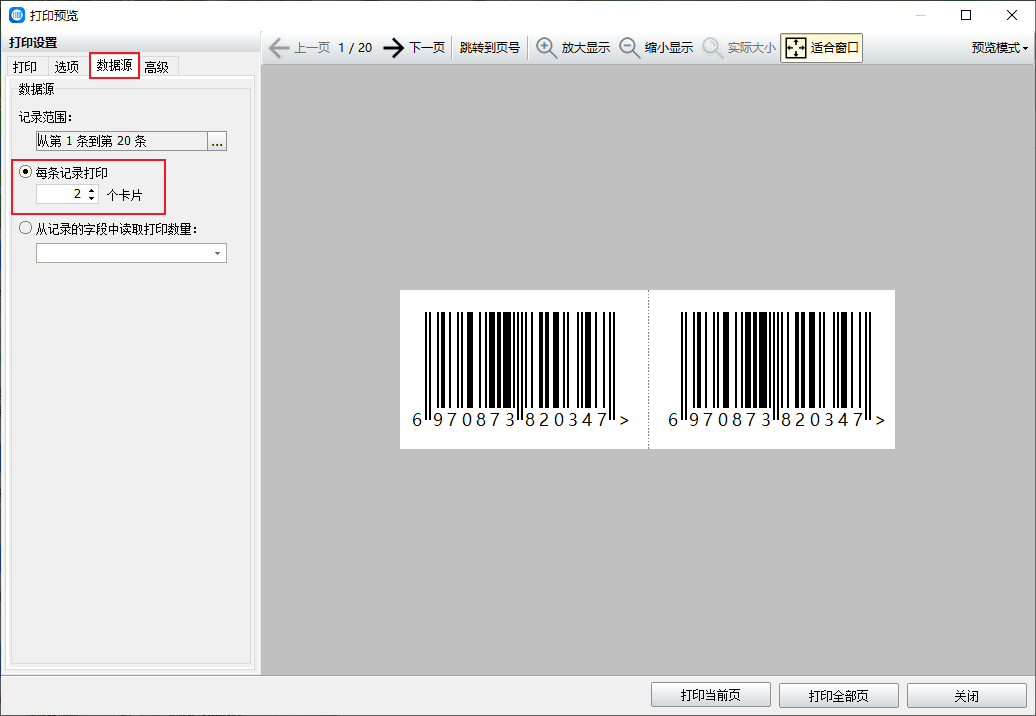Click the page indicator 1 / 20
Image resolution: width=1036 pixels, height=716 pixels.
coord(355,48)
